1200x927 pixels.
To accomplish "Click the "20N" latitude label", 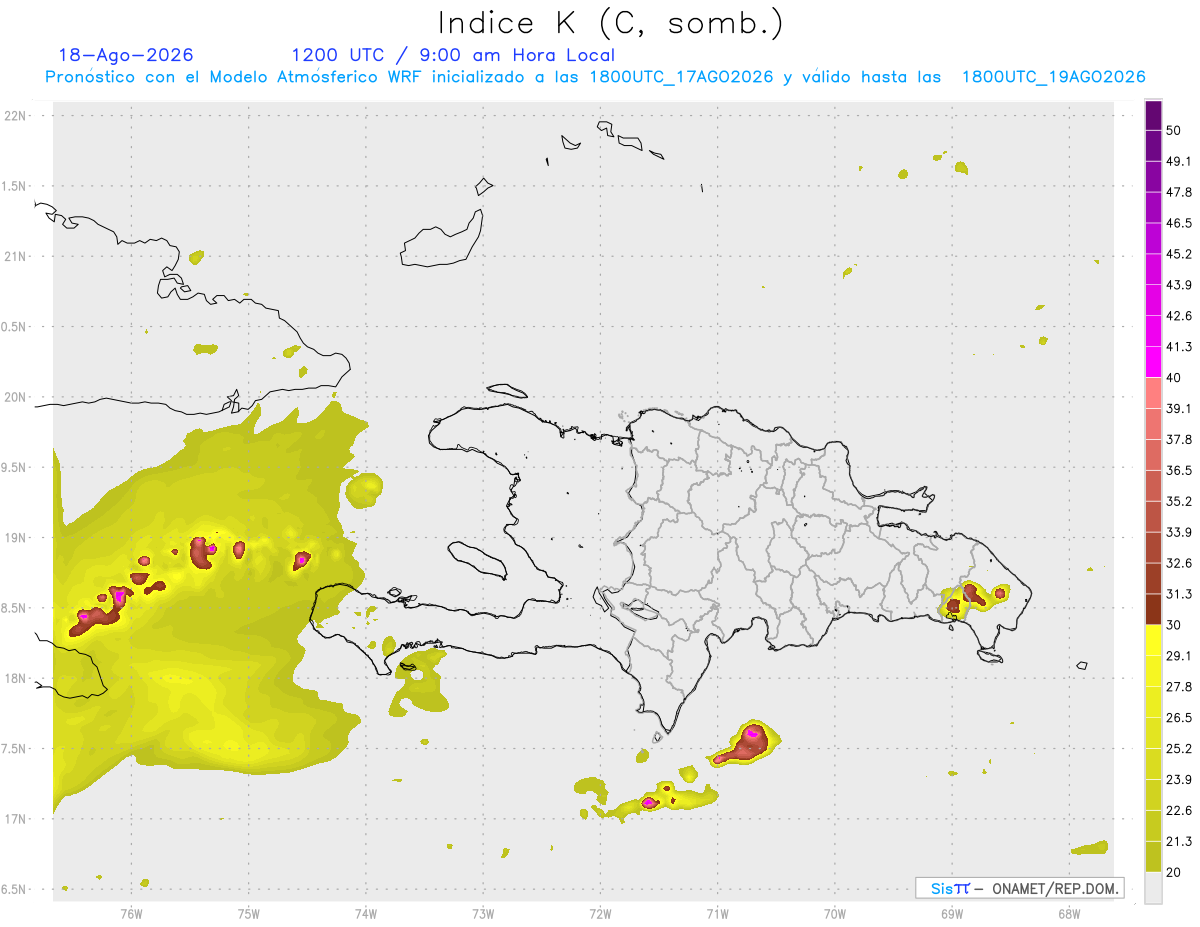I will (x=16, y=397).
